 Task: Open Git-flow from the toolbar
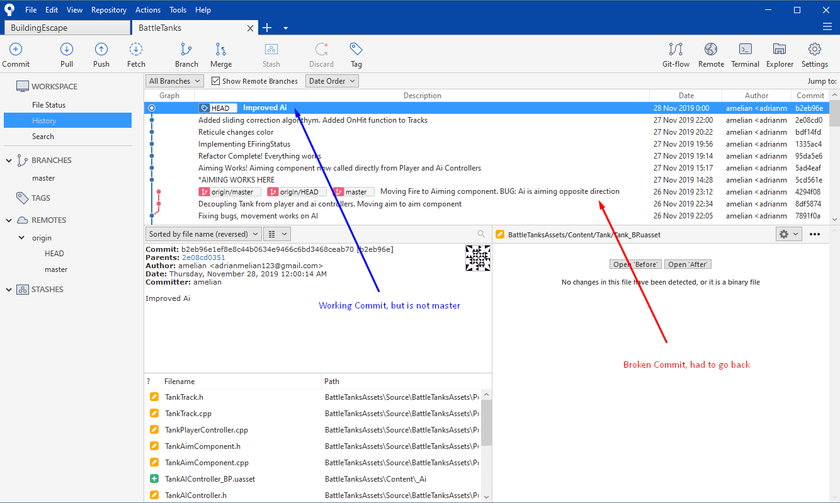[676, 49]
